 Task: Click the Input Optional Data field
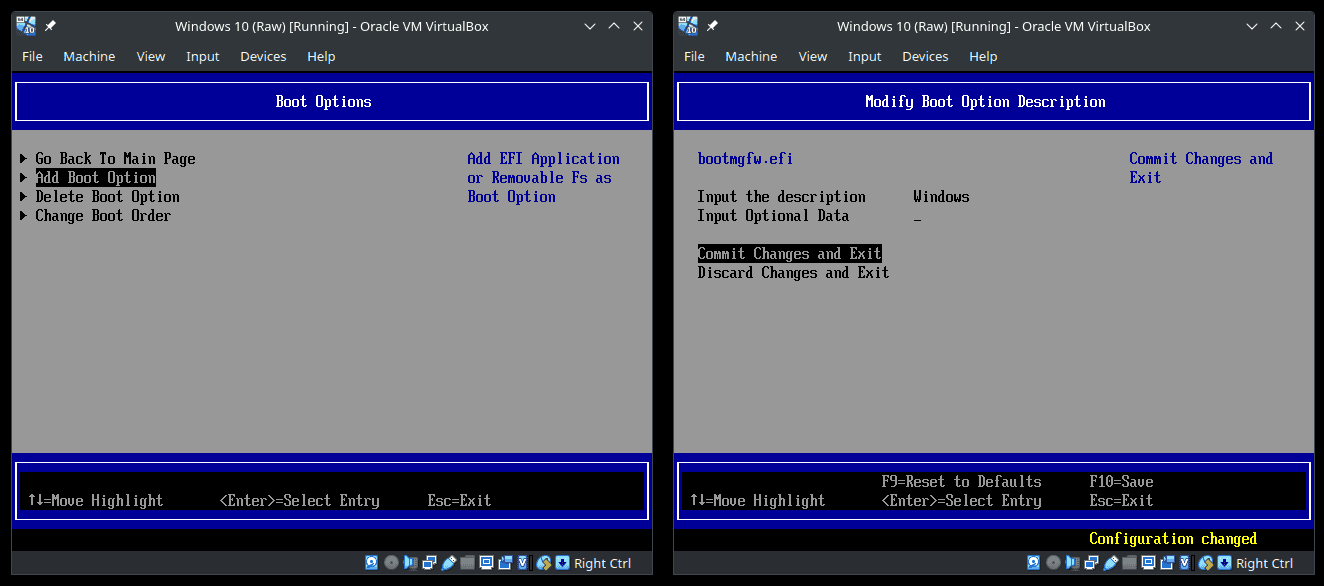pyautogui.click(x=917, y=217)
